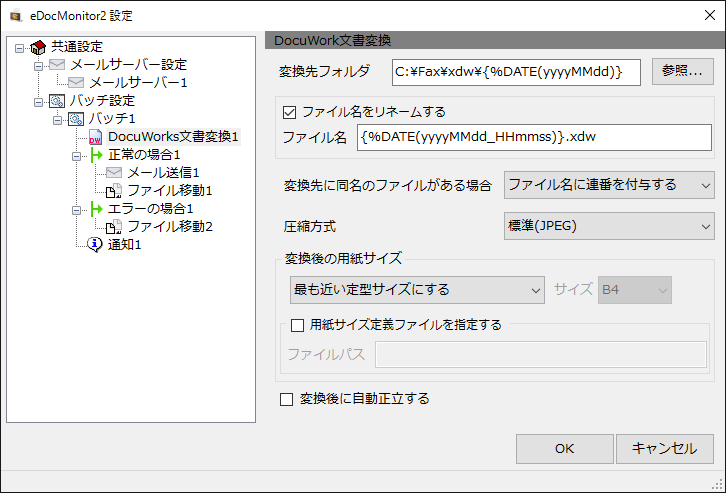726x493 pixels.
Task: Select ファイル移動1 in the tree
Action: (x=169, y=190)
